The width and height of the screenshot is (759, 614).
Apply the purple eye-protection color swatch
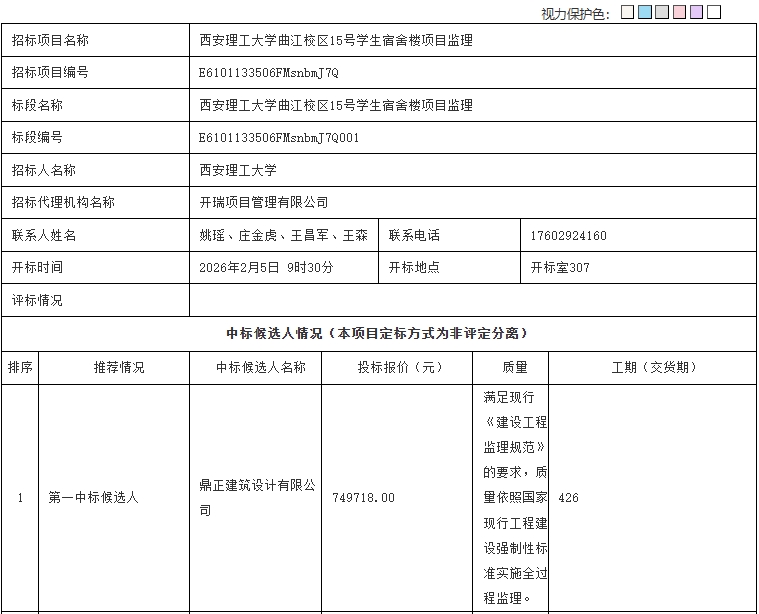tap(696, 13)
